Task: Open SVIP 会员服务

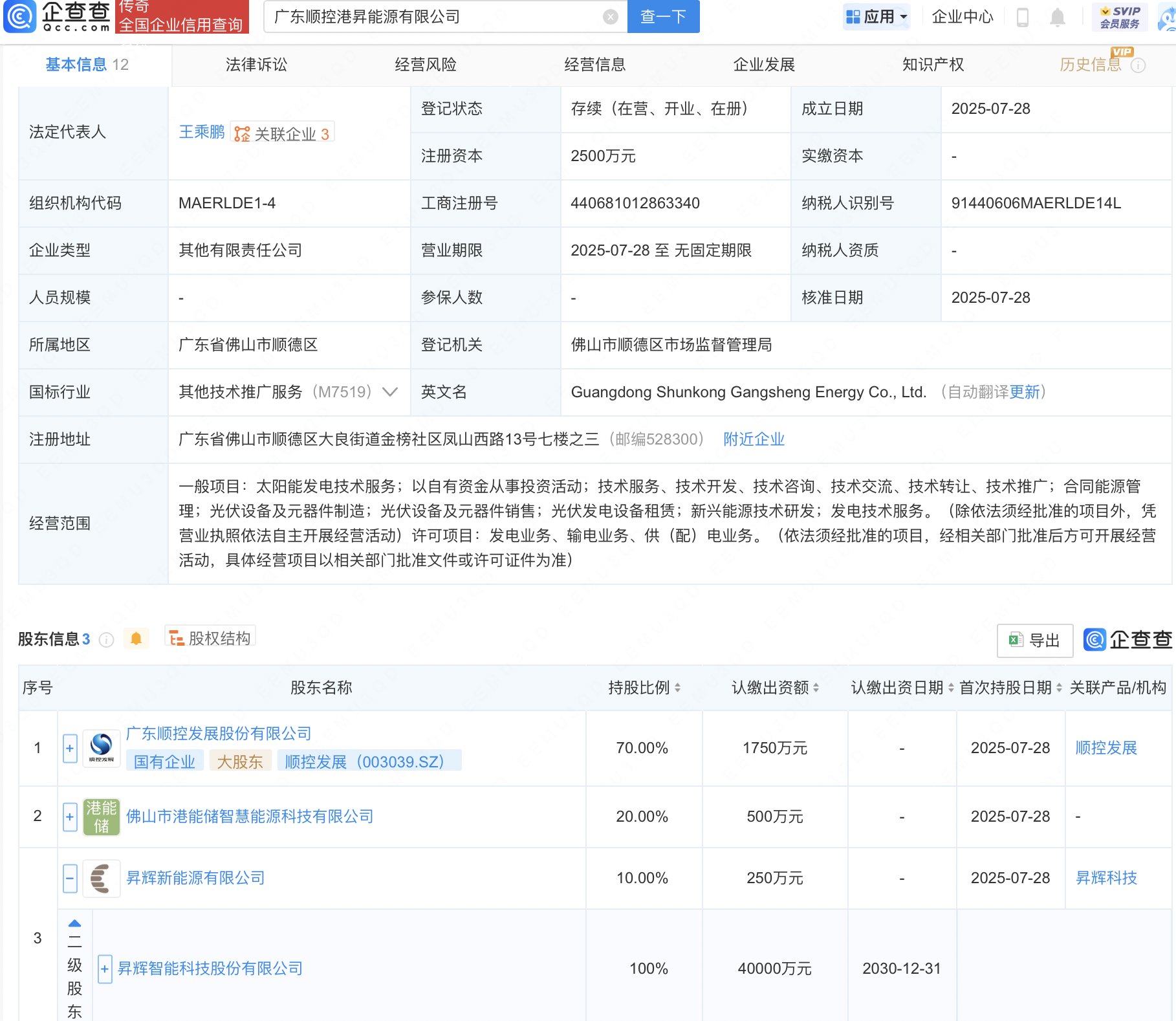Action: click(1120, 17)
